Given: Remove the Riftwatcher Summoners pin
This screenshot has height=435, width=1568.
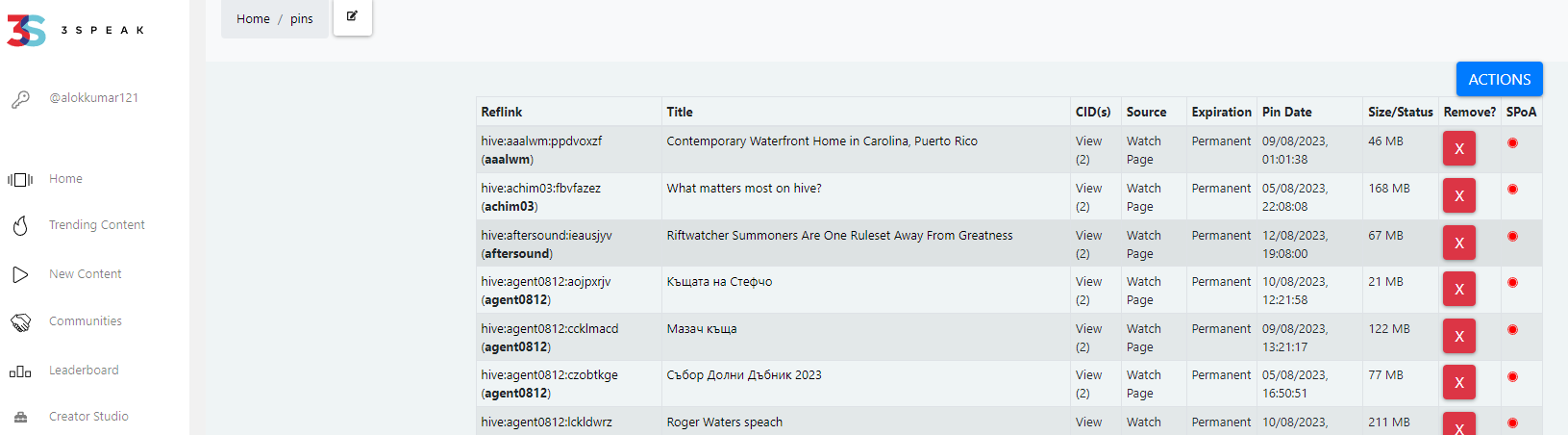Looking at the screenshot, I should pos(1458,243).
